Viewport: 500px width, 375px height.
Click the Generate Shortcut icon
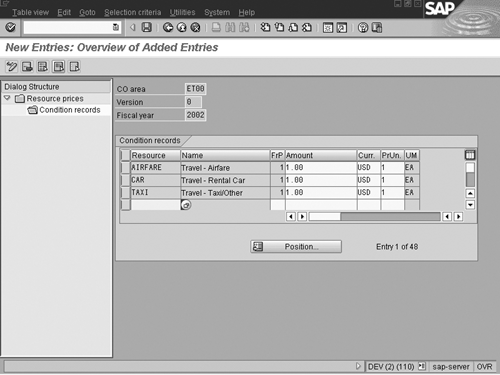click(342, 28)
